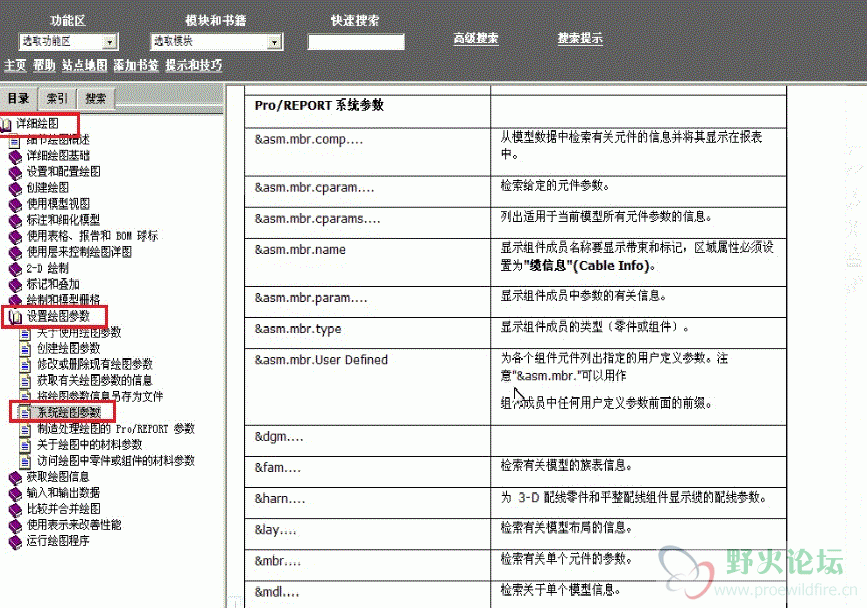Click the 访问绘图中零件或组件的材料参数 page icon
Image resolution: width=867 pixels, height=608 pixels.
coord(25,461)
